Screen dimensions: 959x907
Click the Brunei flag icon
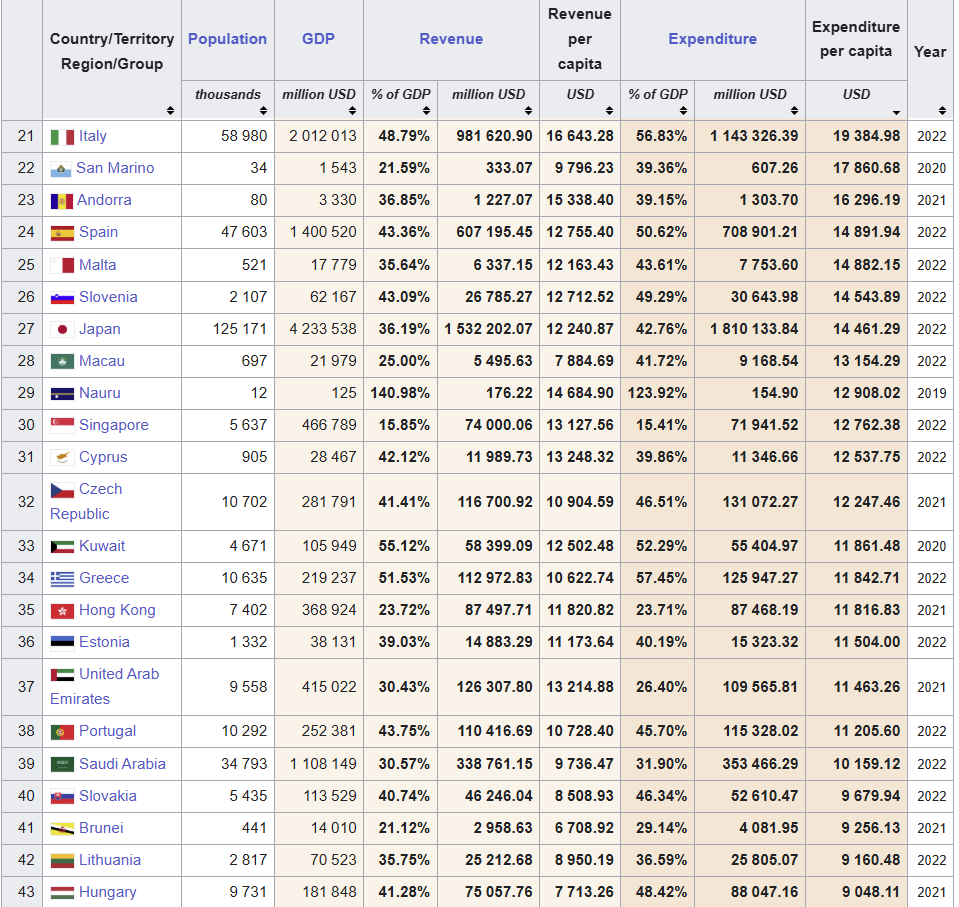62,829
